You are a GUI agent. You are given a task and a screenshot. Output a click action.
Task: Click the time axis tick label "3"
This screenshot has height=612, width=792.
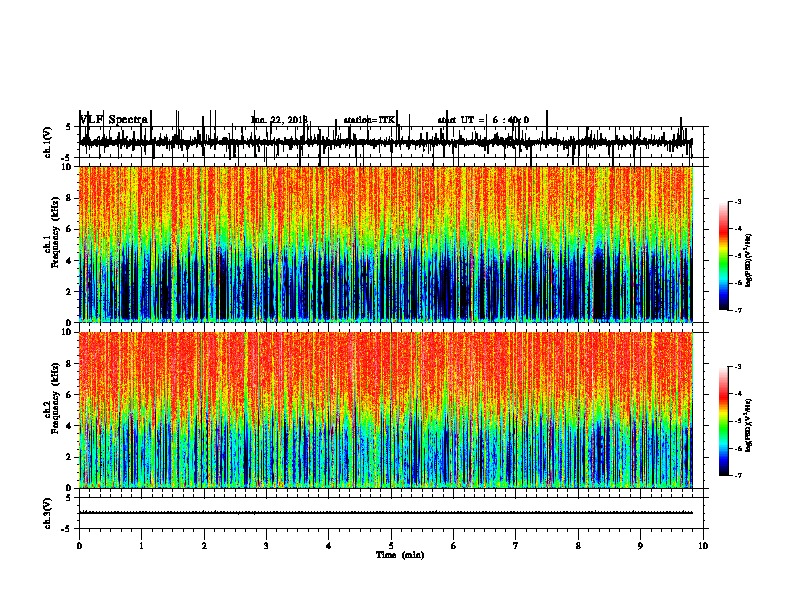click(x=266, y=546)
